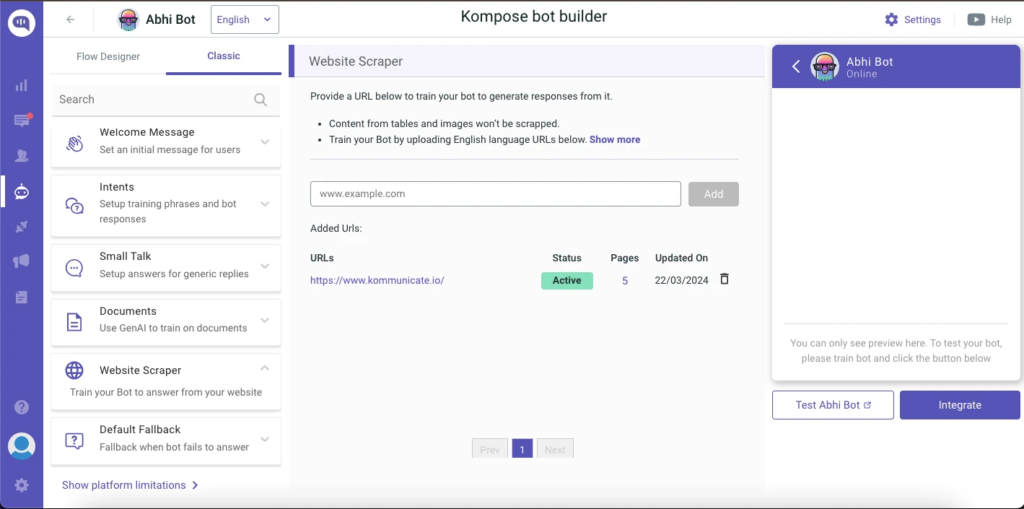
Task: Click the Abhi Bot avatar in chat preview
Action: click(825, 67)
